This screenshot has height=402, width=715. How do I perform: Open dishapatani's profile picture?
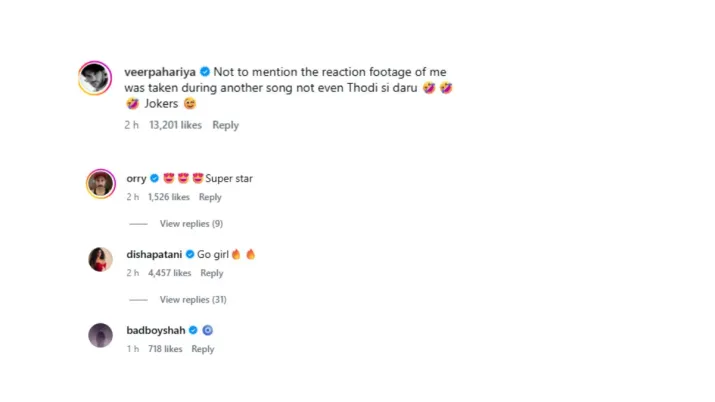point(100,260)
